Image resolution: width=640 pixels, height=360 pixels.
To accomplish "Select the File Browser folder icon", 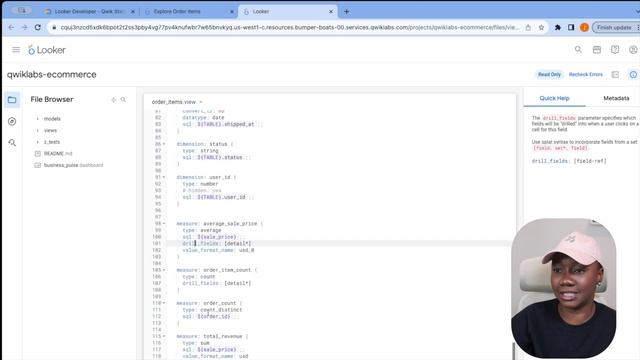I will 12,100.
